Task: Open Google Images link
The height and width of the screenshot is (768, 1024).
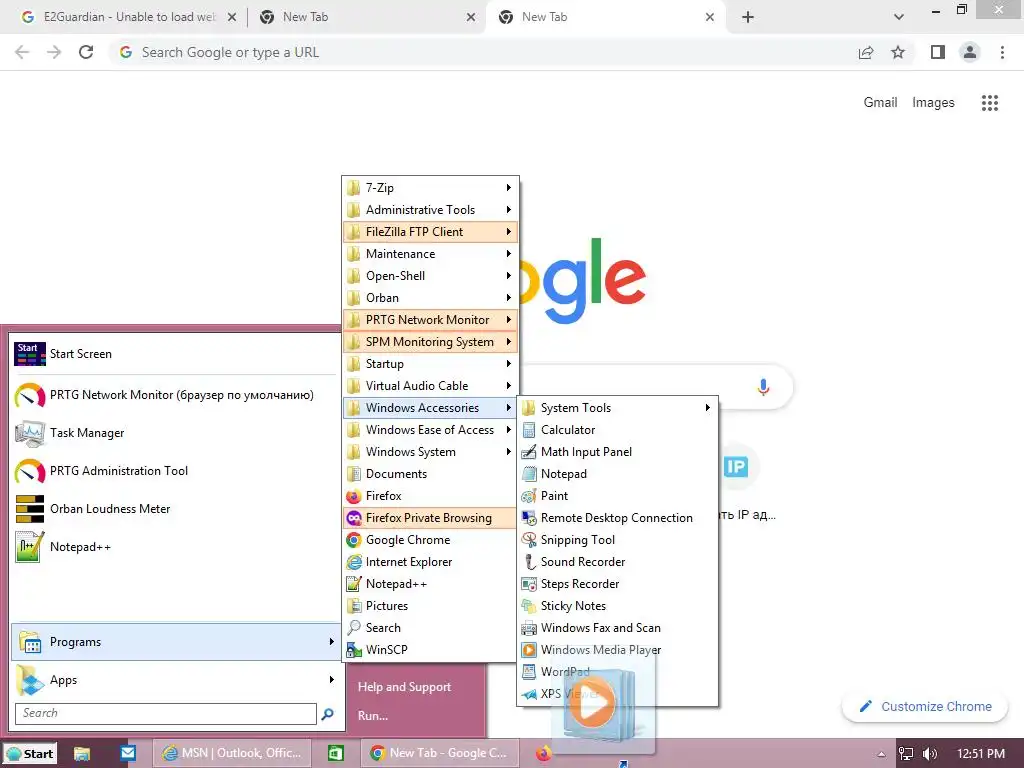Action: (x=933, y=103)
